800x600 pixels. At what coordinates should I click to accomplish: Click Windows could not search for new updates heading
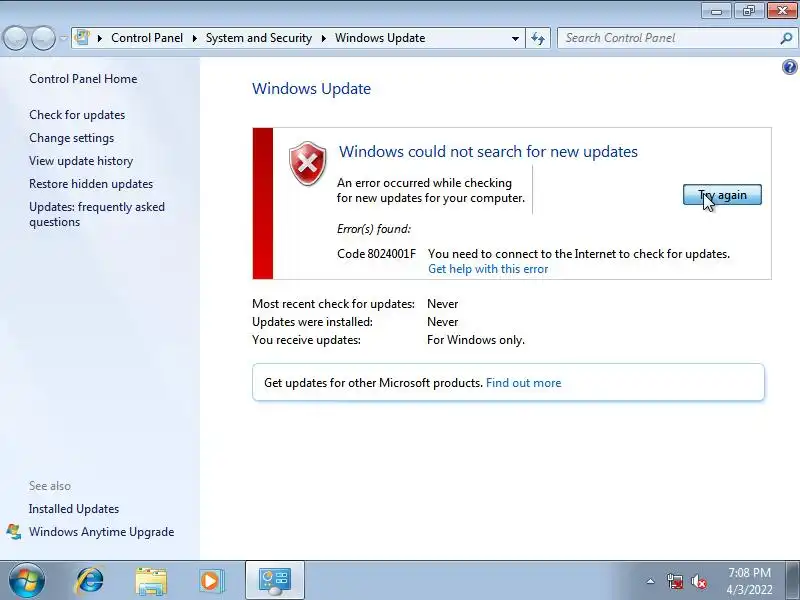tap(488, 152)
